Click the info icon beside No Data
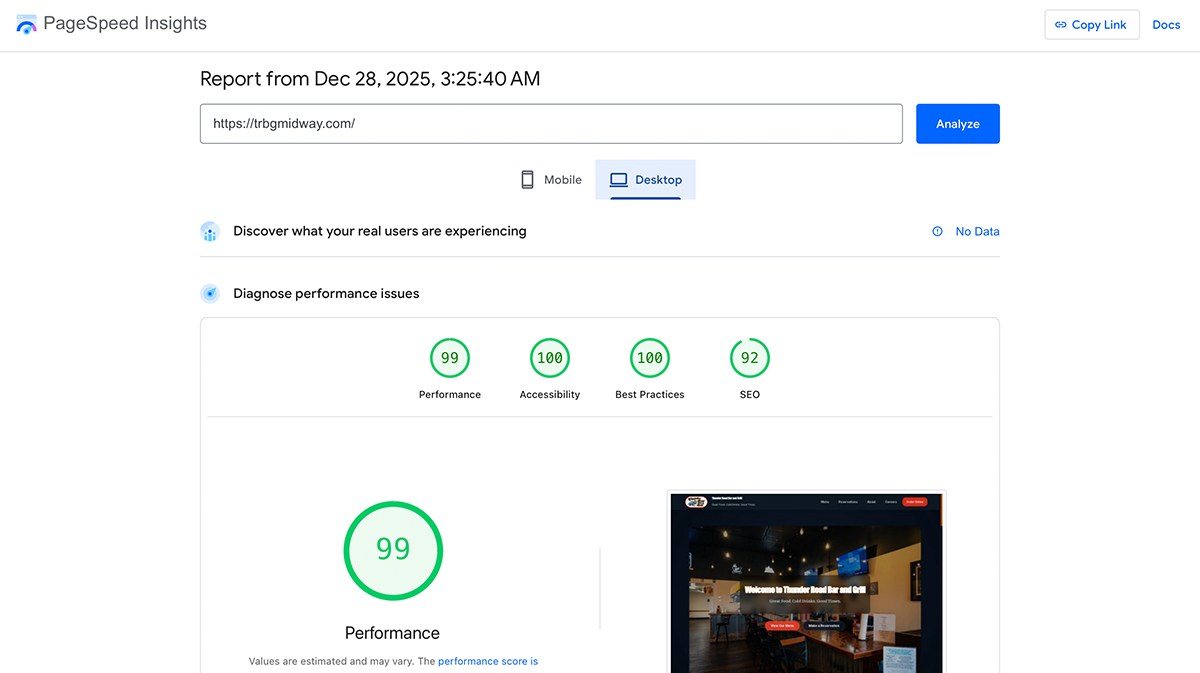This screenshot has width=1200, height=673. [x=936, y=231]
